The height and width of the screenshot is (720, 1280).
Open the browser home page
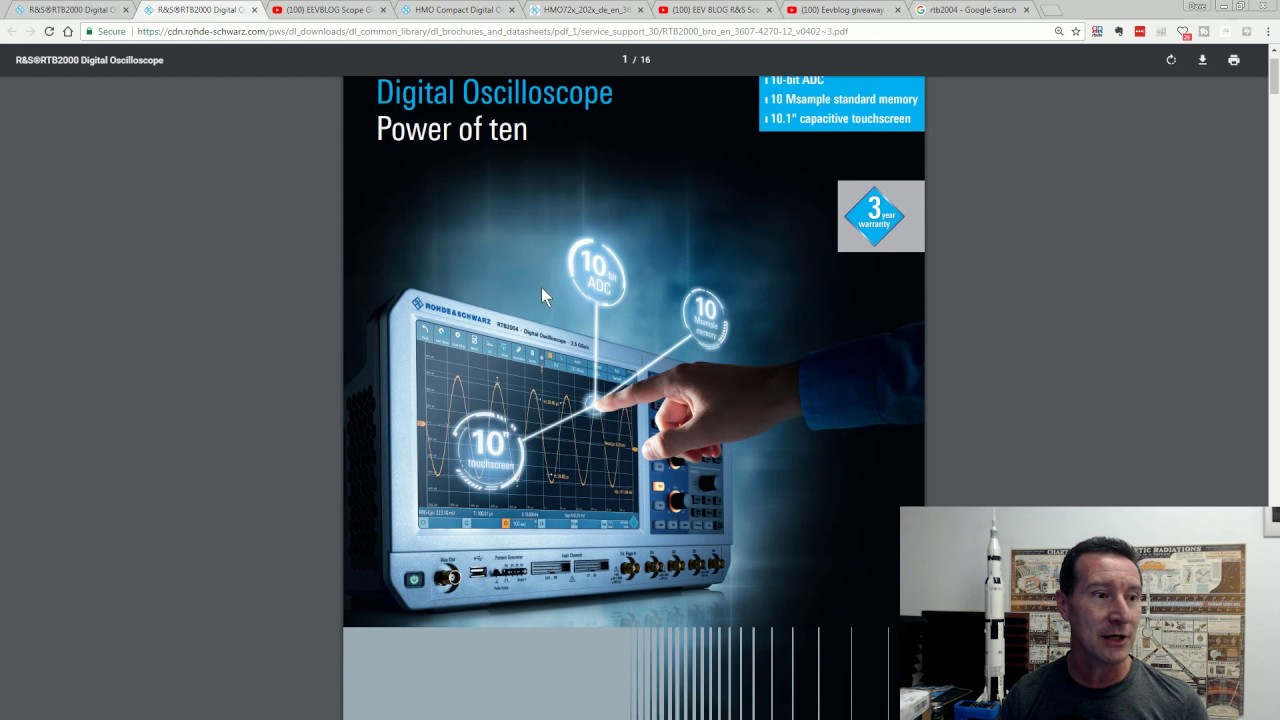coord(68,31)
